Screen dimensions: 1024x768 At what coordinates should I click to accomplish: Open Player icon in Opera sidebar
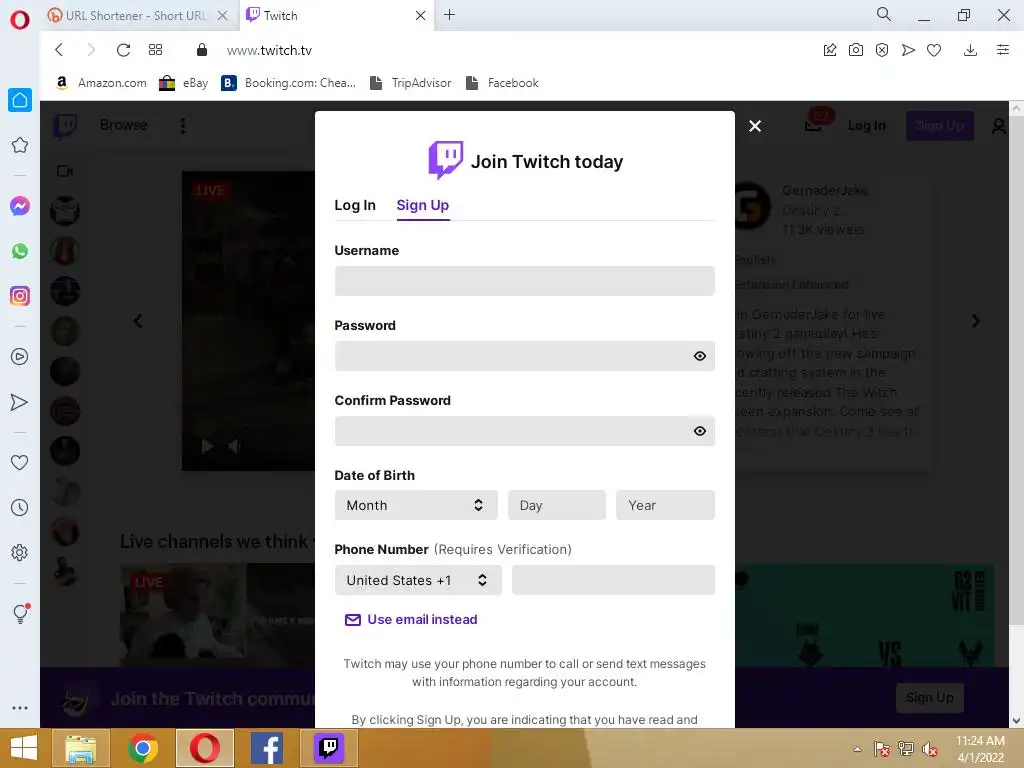point(20,357)
